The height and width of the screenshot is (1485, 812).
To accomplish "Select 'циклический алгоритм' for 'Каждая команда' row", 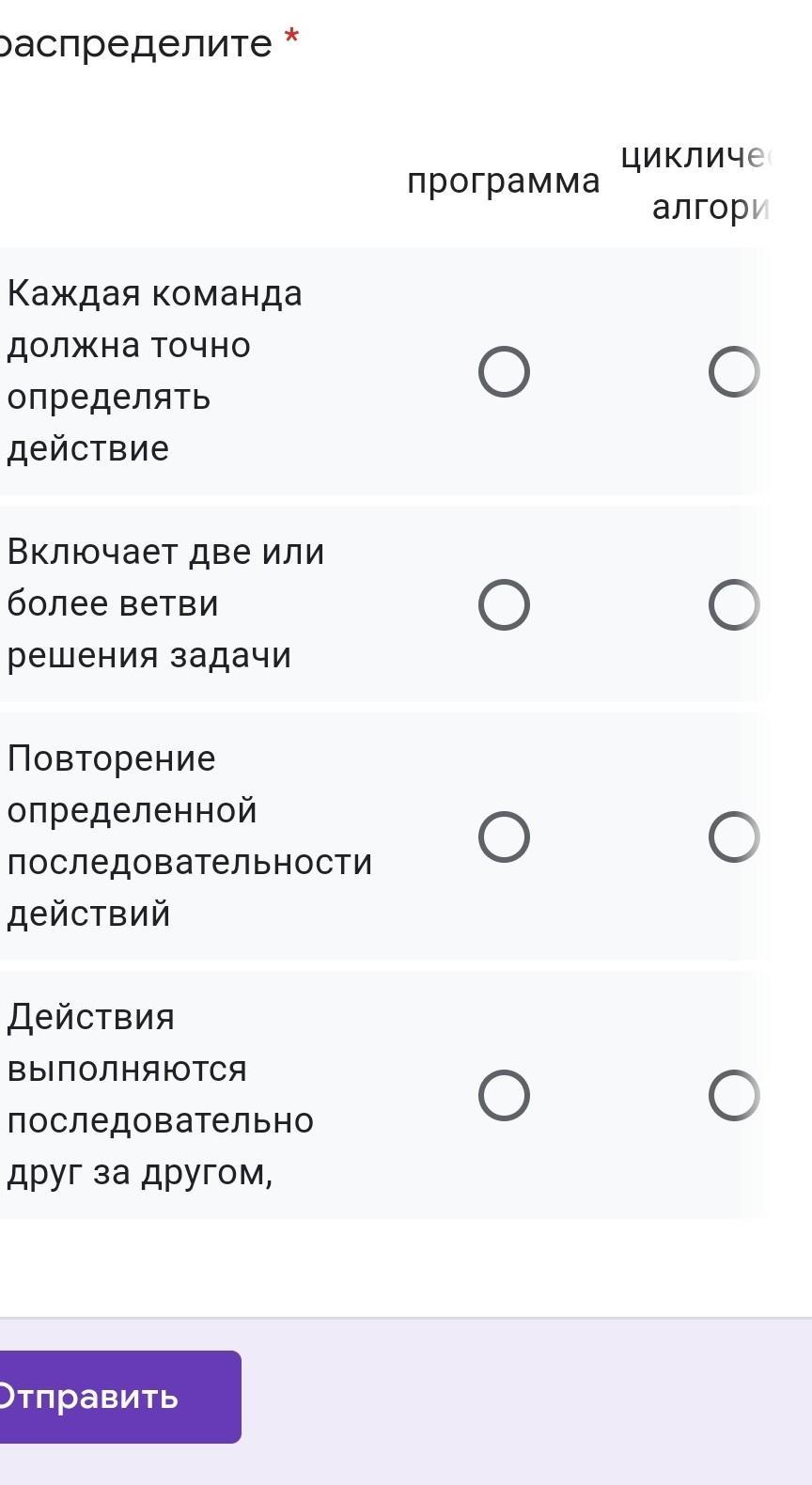I will pyautogui.click(x=734, y=371).
